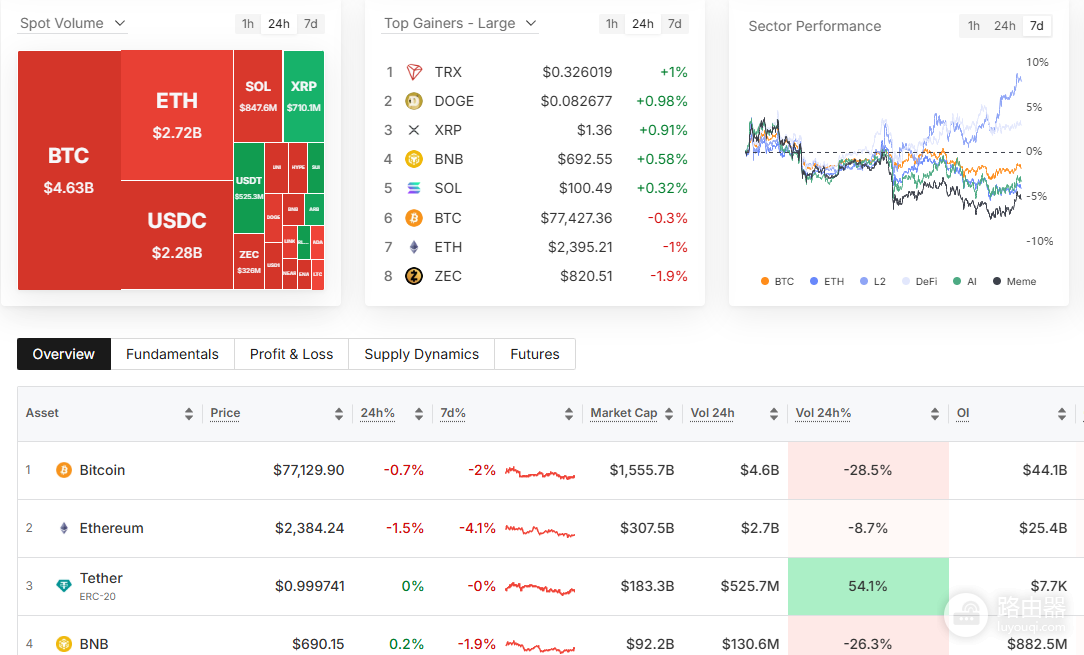Click the ETH $2.72B treemap tile
1084x655 pixels.
[x=177, y=116]
